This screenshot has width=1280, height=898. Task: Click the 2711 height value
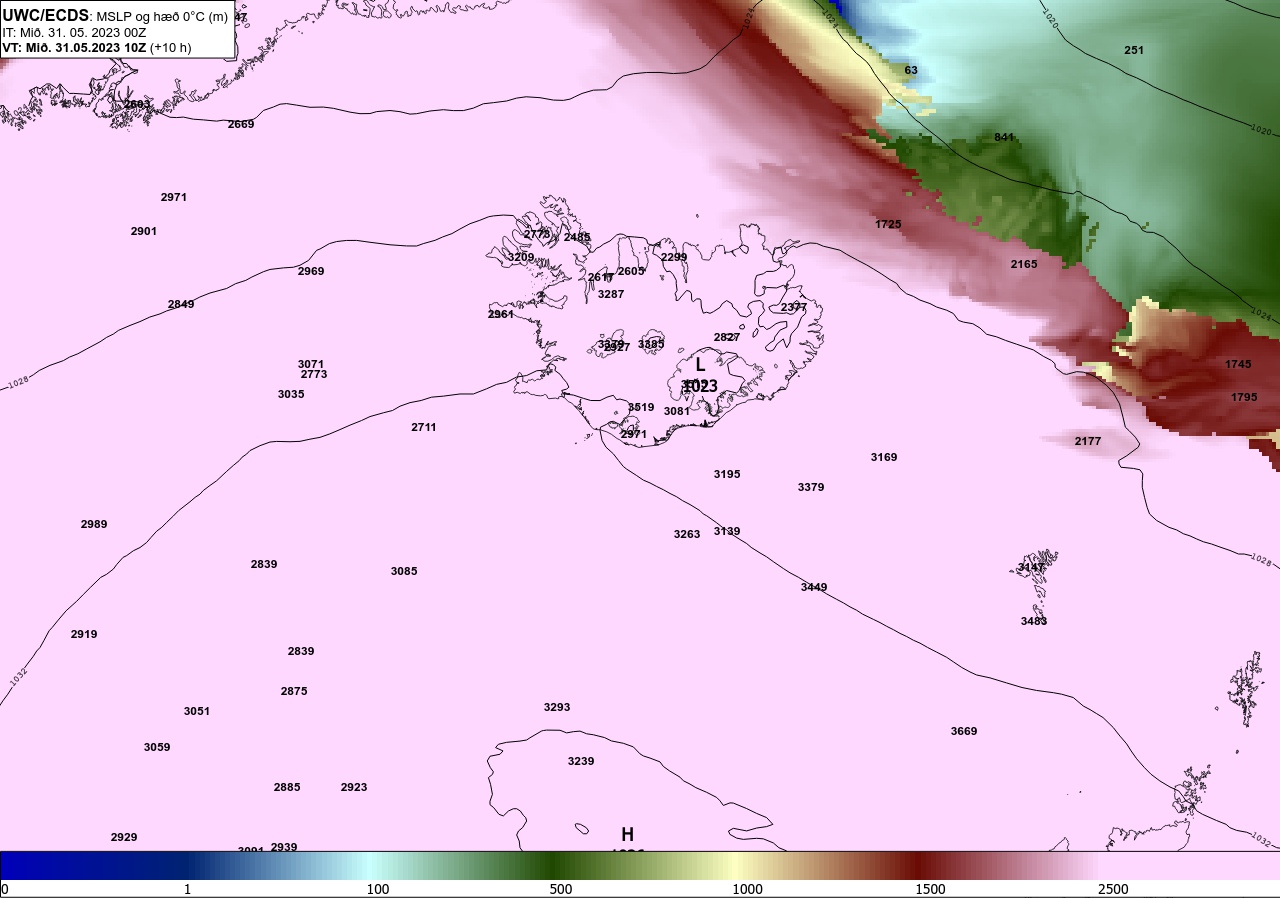coord(424,427)
